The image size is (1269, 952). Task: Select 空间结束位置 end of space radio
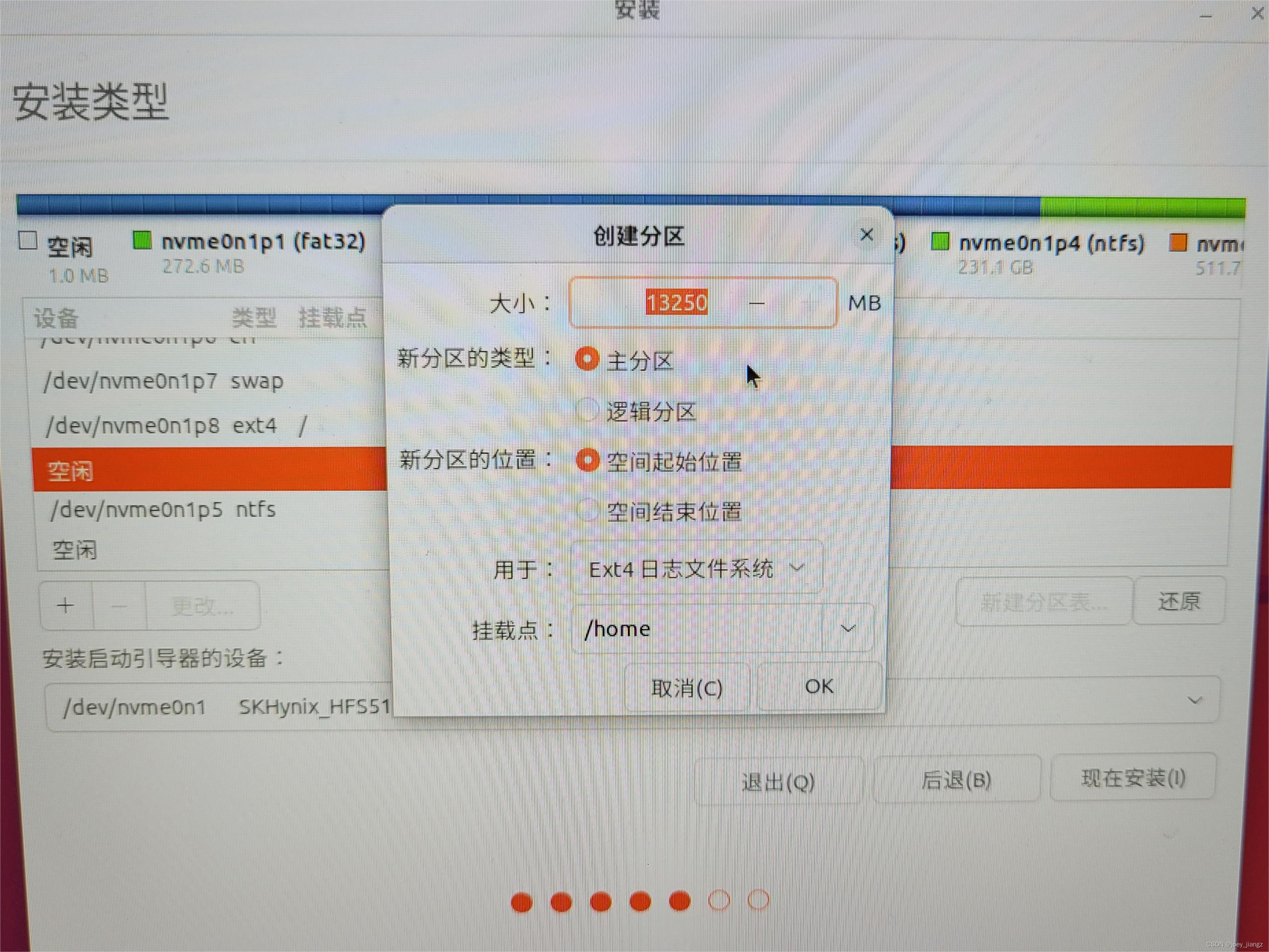(x=587, y=510)
